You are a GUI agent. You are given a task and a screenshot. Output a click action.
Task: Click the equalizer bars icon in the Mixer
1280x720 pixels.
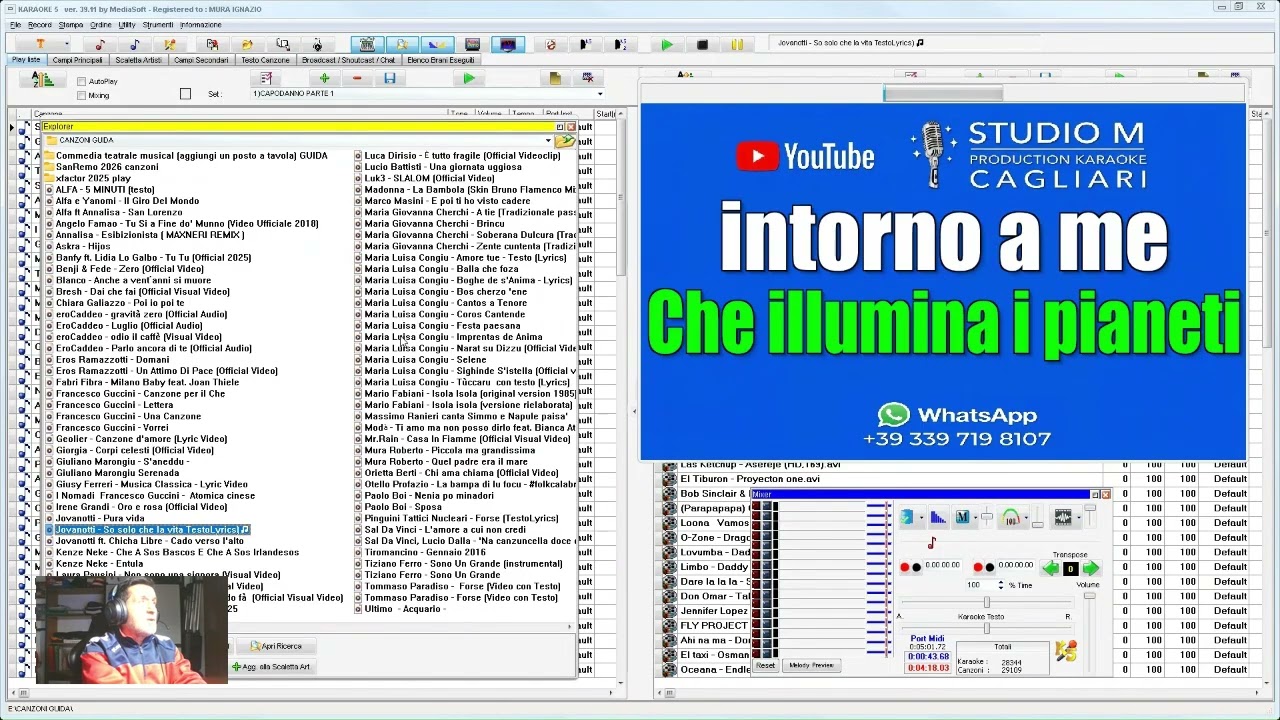(x=937, y=517)
